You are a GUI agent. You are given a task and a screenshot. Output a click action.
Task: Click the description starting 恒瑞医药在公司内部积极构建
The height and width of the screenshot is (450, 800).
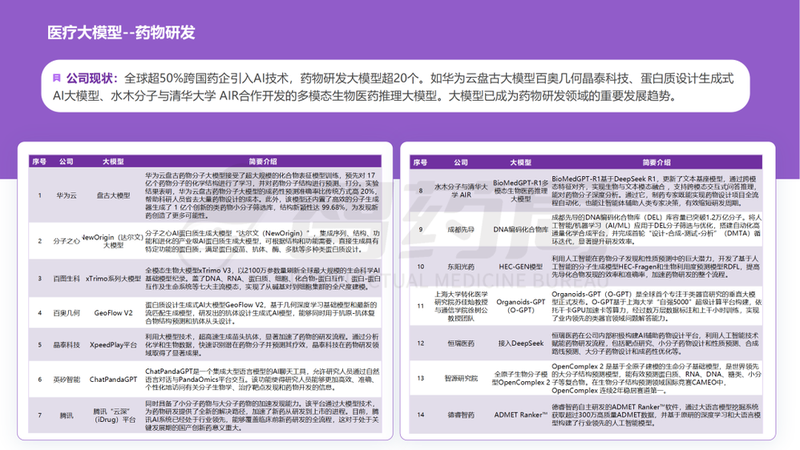click(656, 343)
